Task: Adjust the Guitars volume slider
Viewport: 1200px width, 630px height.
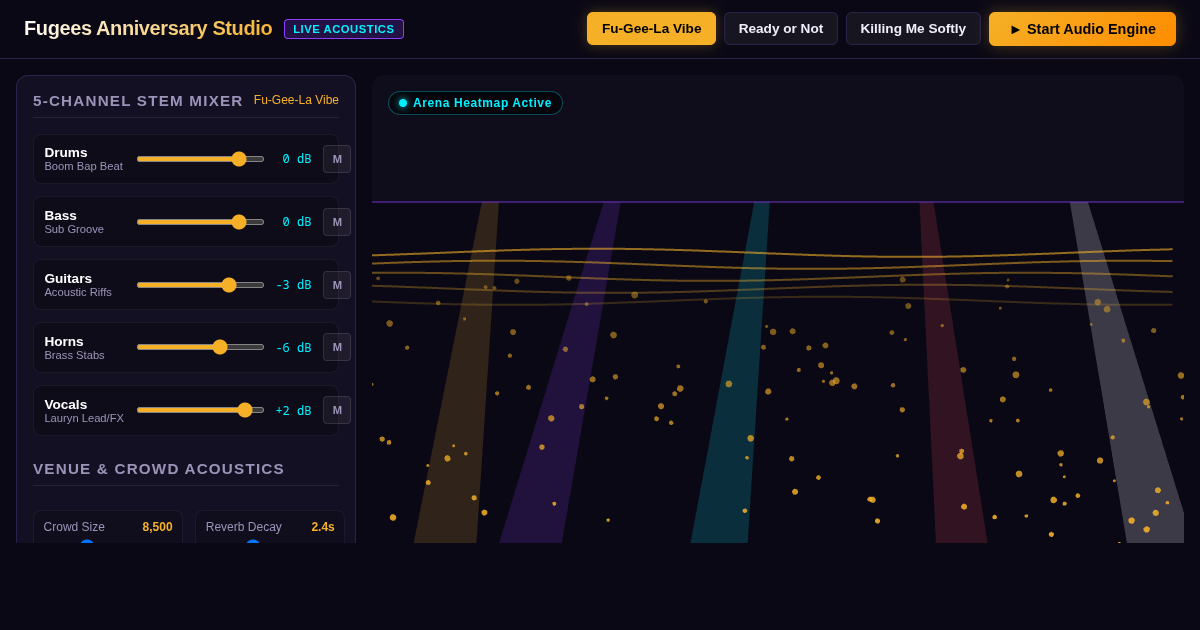Action: 200,285
